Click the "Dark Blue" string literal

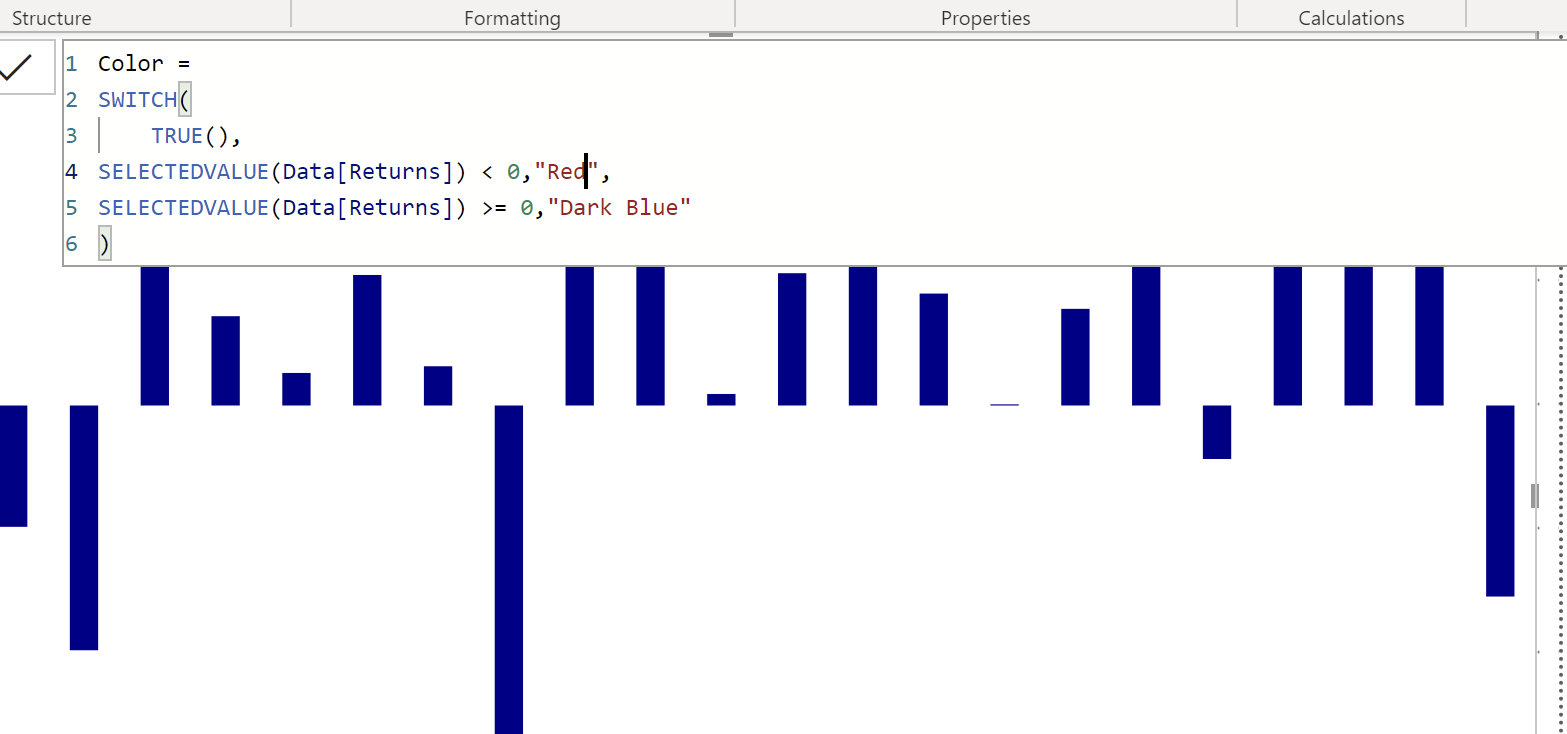(x=620, y=208)
